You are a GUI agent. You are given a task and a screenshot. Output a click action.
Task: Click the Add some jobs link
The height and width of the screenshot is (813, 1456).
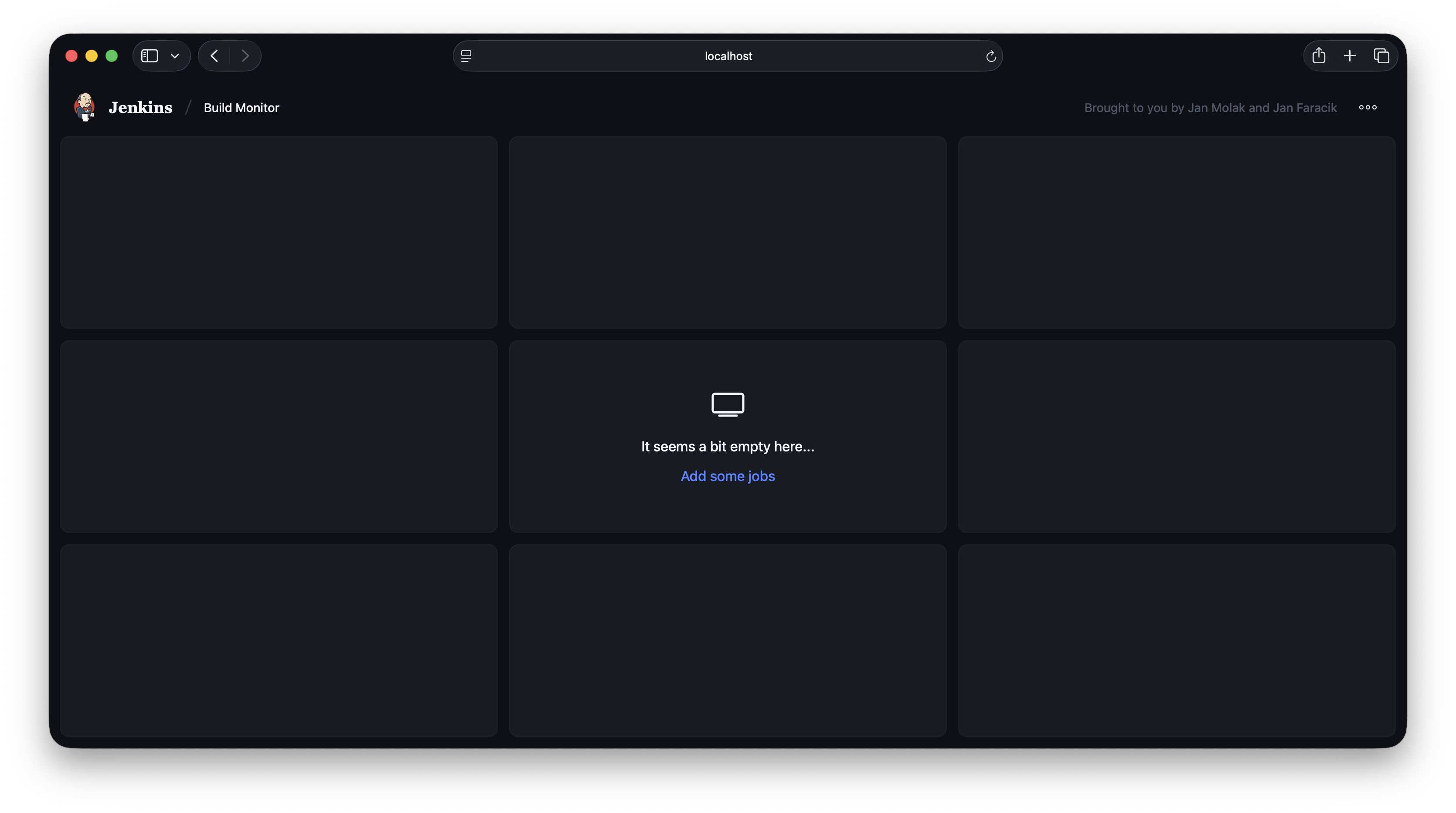pyautogui.click(x=728, y=476)
